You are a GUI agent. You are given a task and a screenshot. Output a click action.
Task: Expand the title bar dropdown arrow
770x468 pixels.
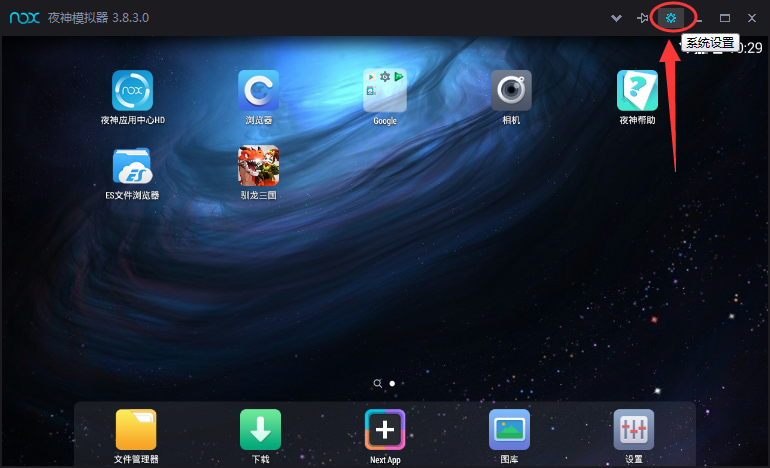616,18
